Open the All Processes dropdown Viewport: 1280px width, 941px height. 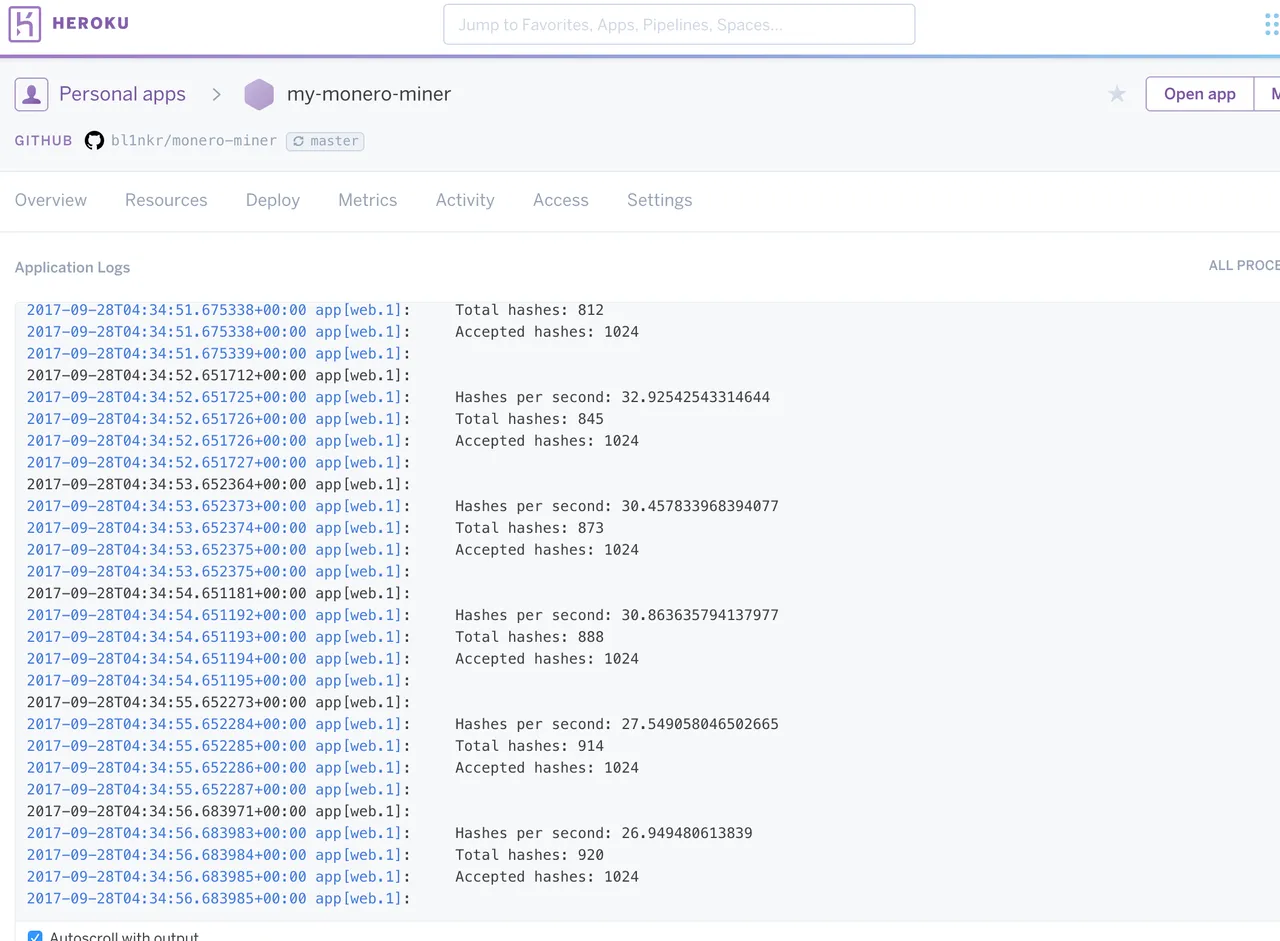click(1244, 266)
